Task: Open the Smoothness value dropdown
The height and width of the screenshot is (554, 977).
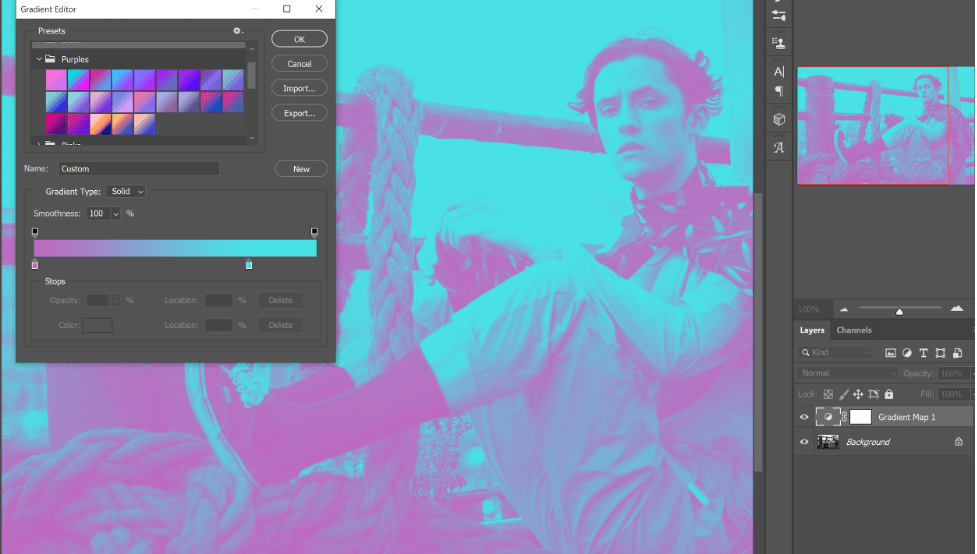Action: pos(116,214)
